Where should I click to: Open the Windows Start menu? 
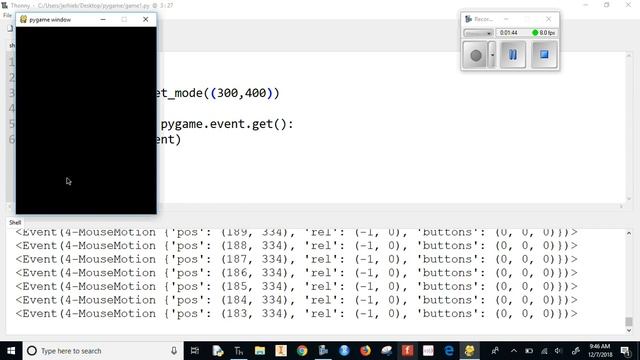tap(11, 351)
